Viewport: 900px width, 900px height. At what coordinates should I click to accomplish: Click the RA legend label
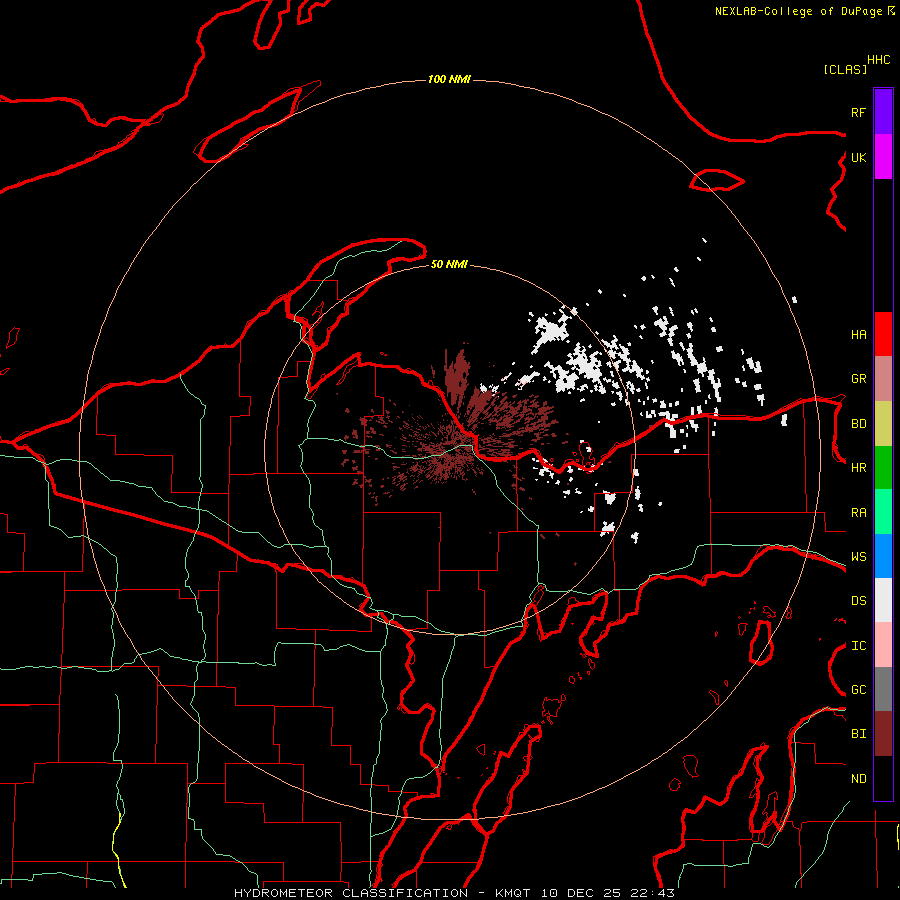tap(858, 513)
